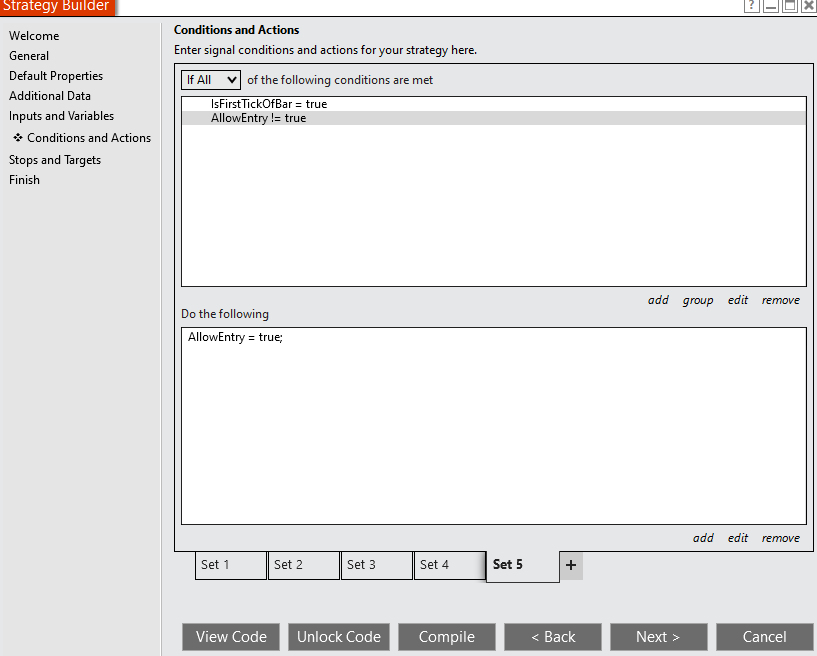Go to the Finish section
817x656 pixels.
[x=24, y=180]
